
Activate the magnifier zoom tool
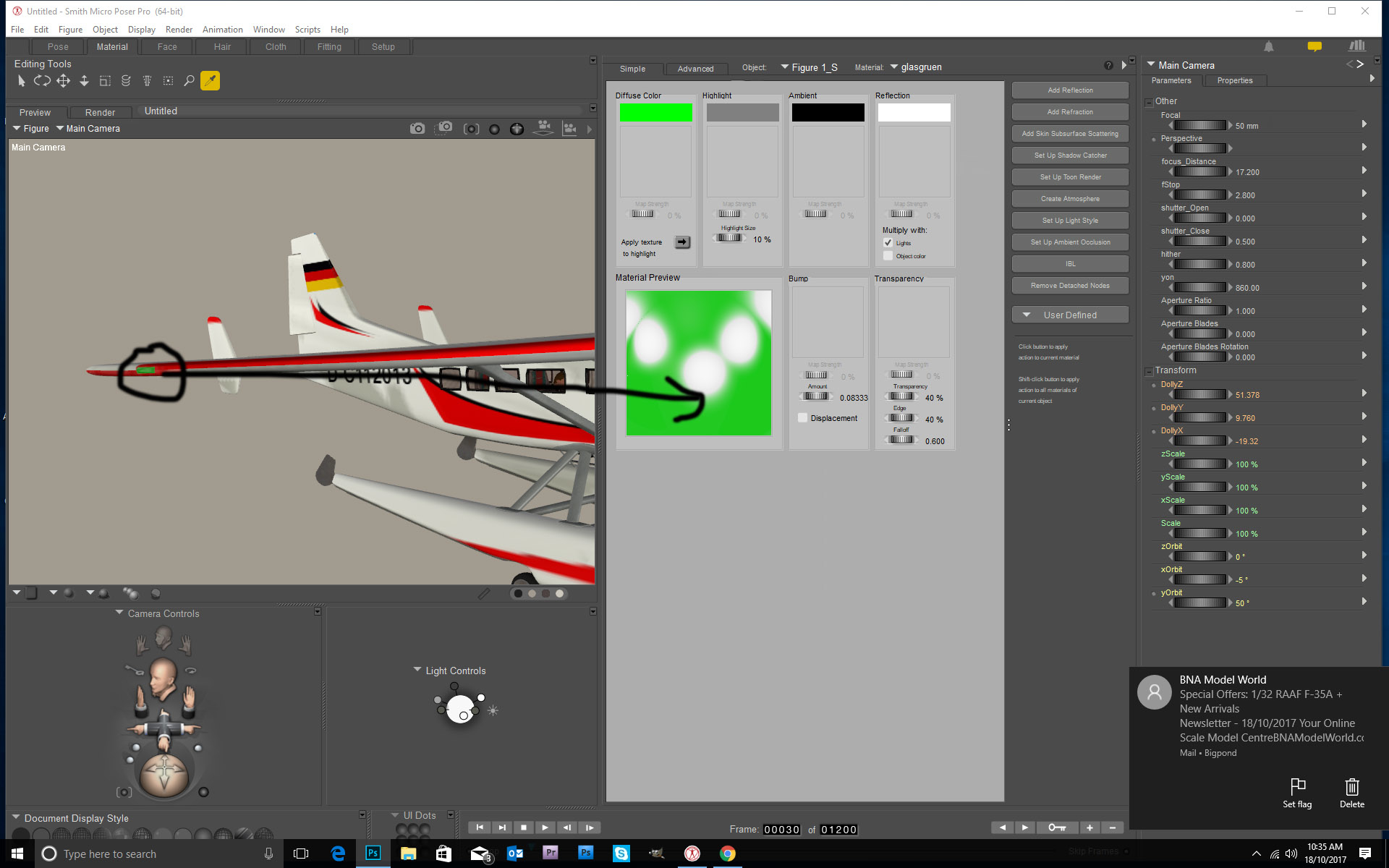[x=189, y=81]
